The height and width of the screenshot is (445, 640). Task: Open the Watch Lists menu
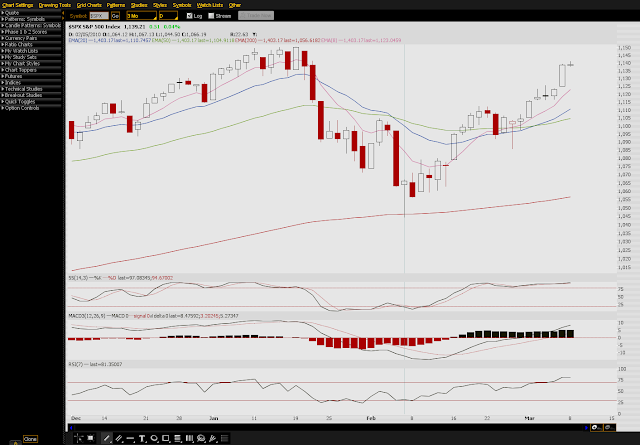pyautogui.click(x=210, y=5)
